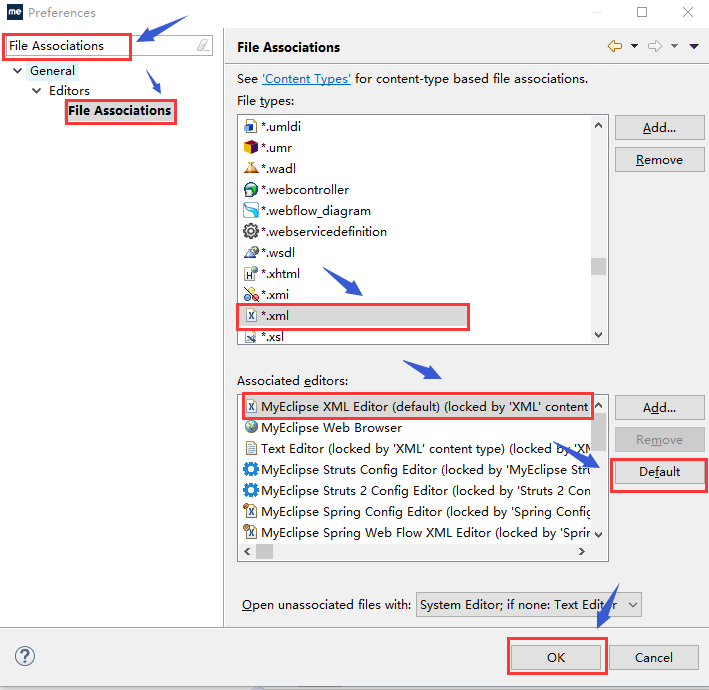
Task: Select the *.wsdl file type text
Action: tap(278, 252)
